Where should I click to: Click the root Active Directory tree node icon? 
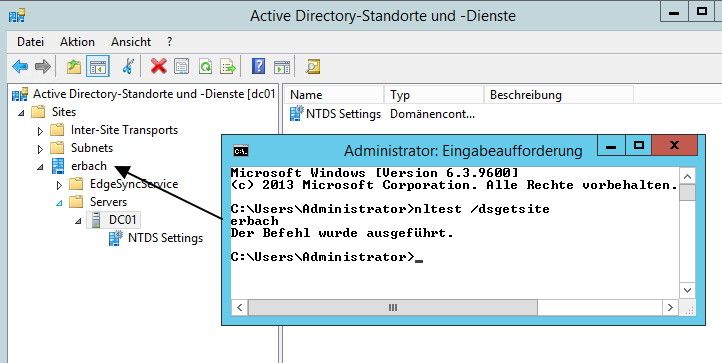point(20,94)
